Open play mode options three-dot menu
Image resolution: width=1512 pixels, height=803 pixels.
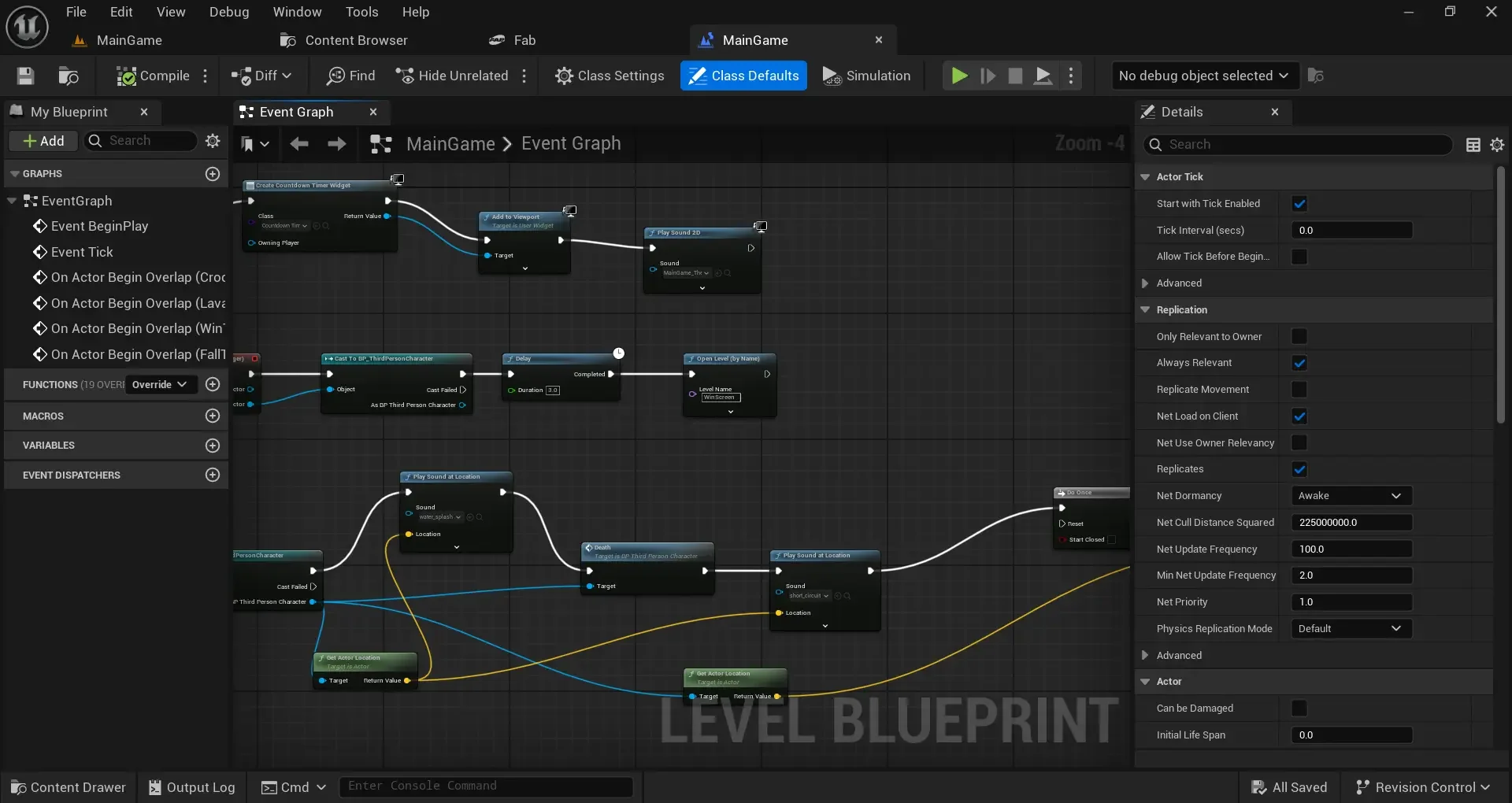point(1071,76)
